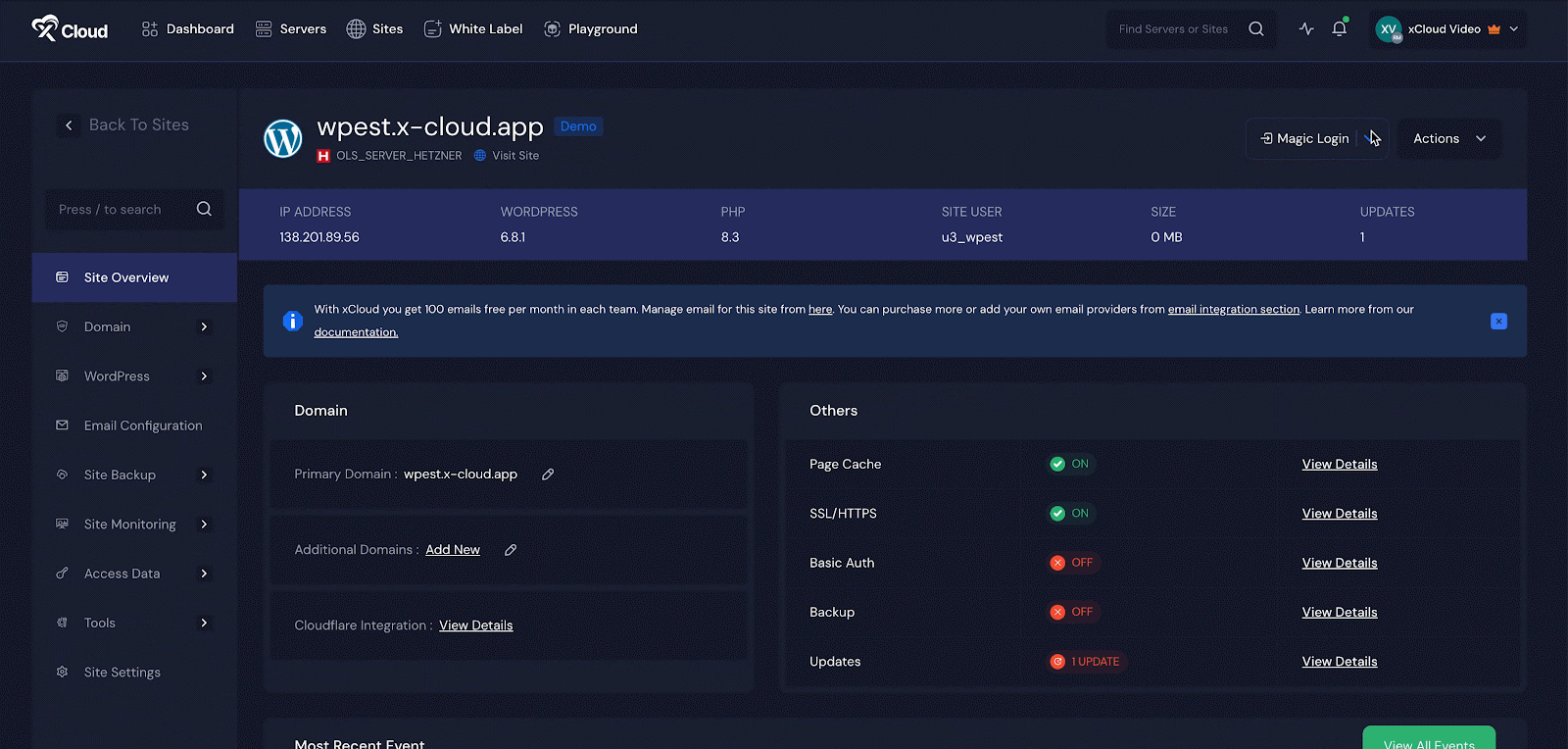This screenshot has height=749, width=1568.
Task: Open the White Label section
Action: coord(473,28)
